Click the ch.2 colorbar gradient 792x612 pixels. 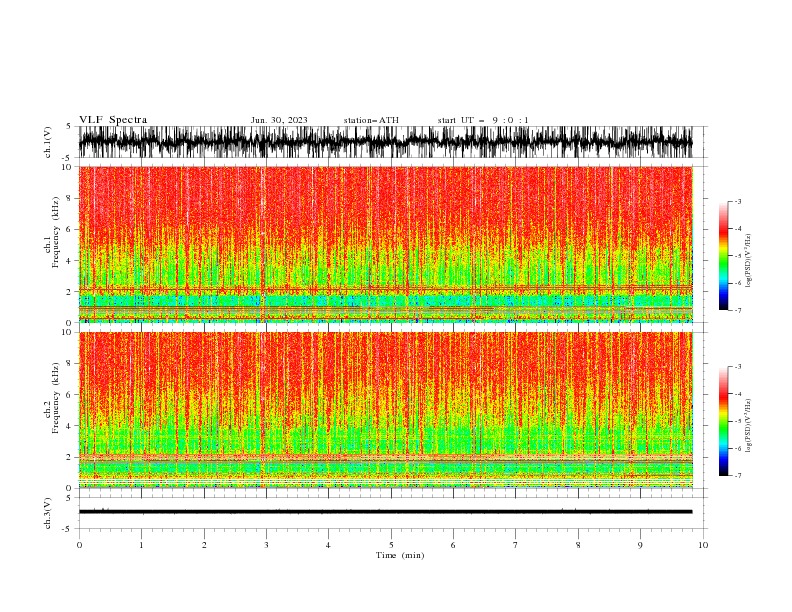click(x=723, y=421)
